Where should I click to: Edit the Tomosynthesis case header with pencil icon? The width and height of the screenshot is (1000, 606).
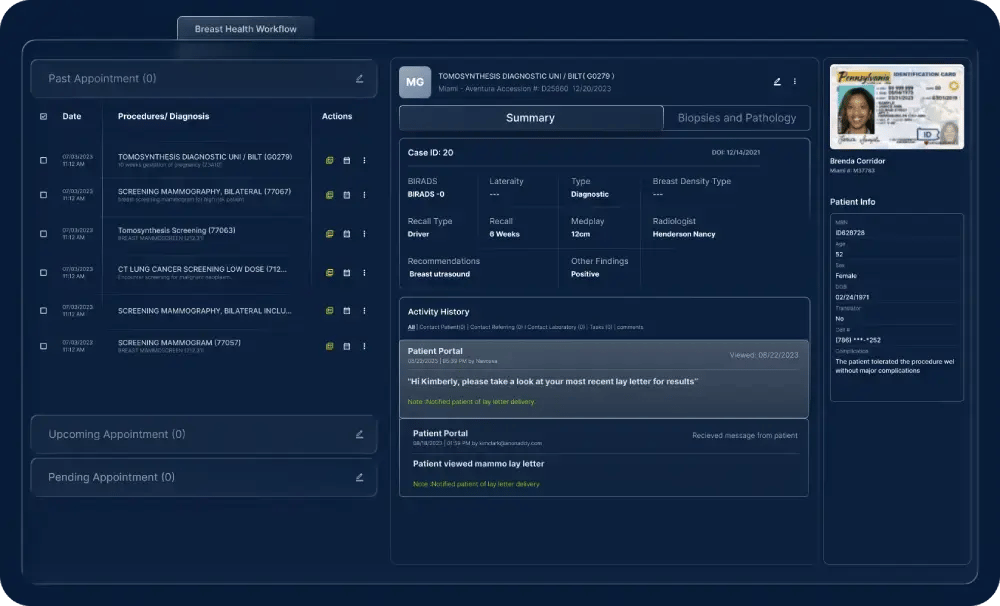pyautogui.click(x=777, y=82)
